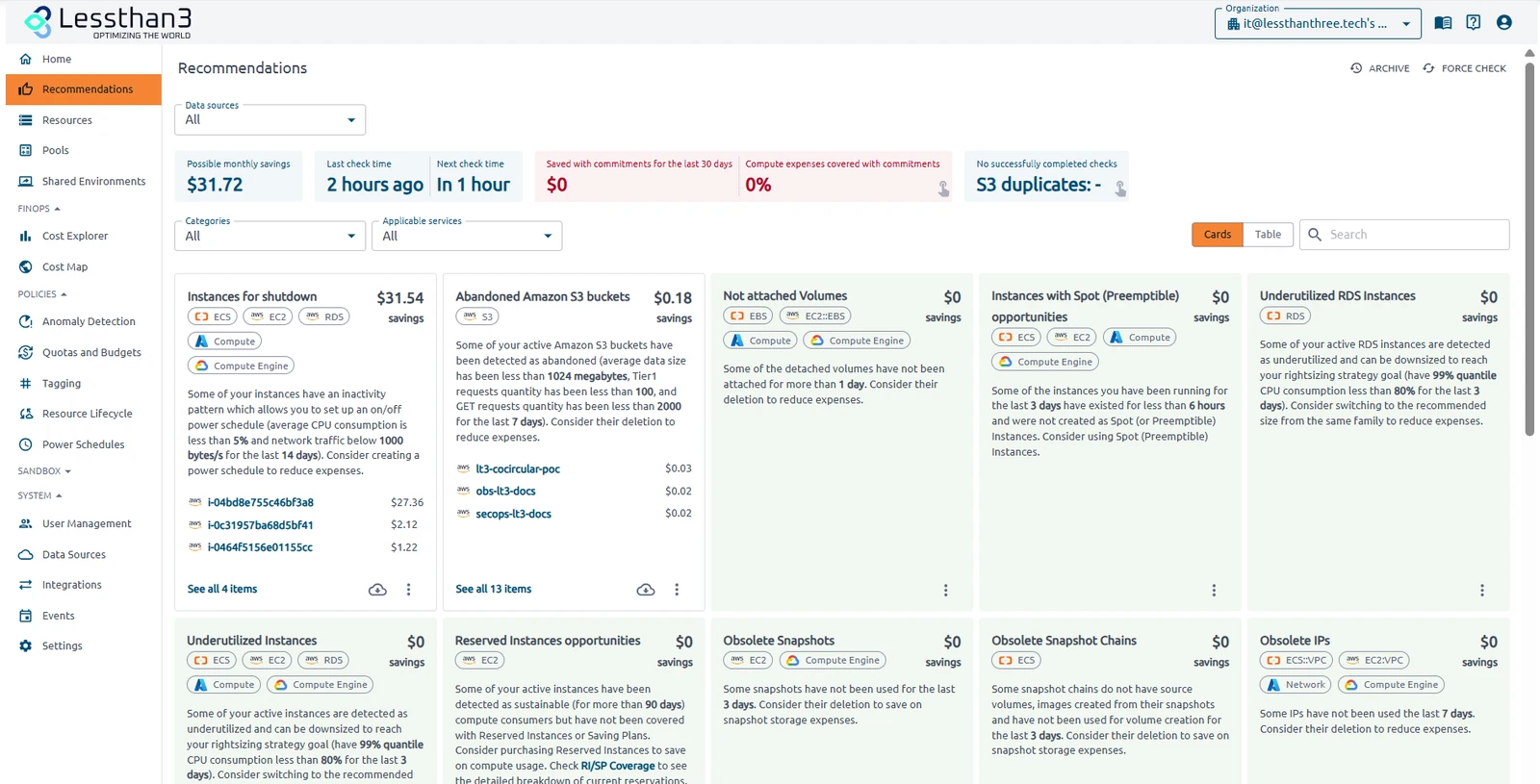Viewport: 1540px width, 784px height.
Task: Open User Management in the sidebar
Action: (x=84, y=524)
